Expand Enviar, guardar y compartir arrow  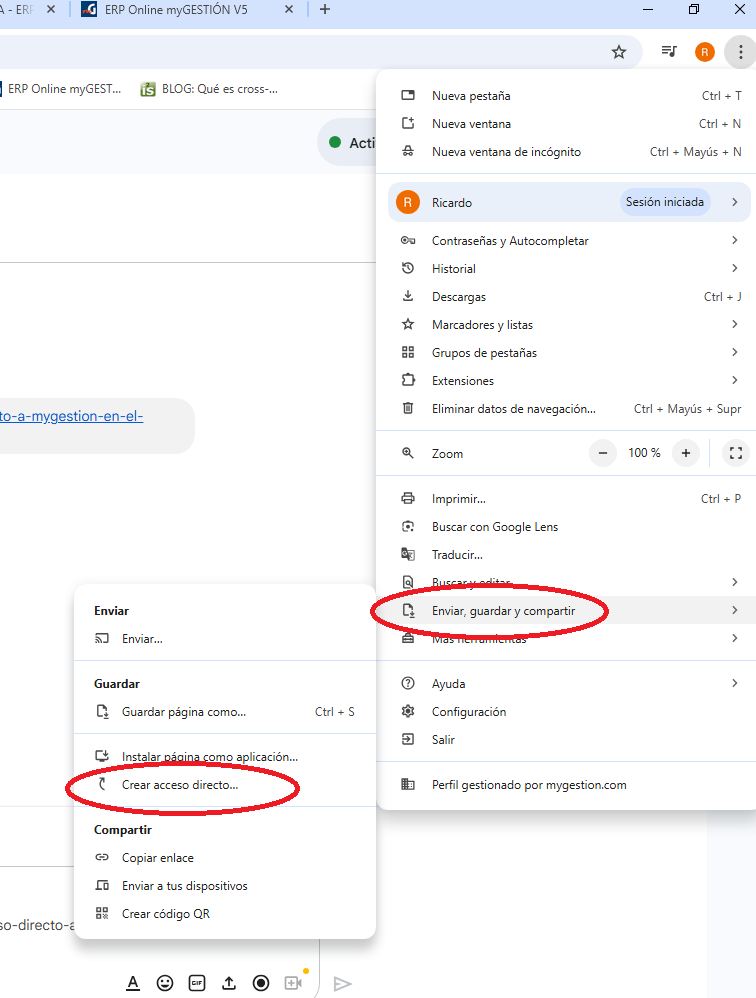pyautogui.click(x=734, y=610)
